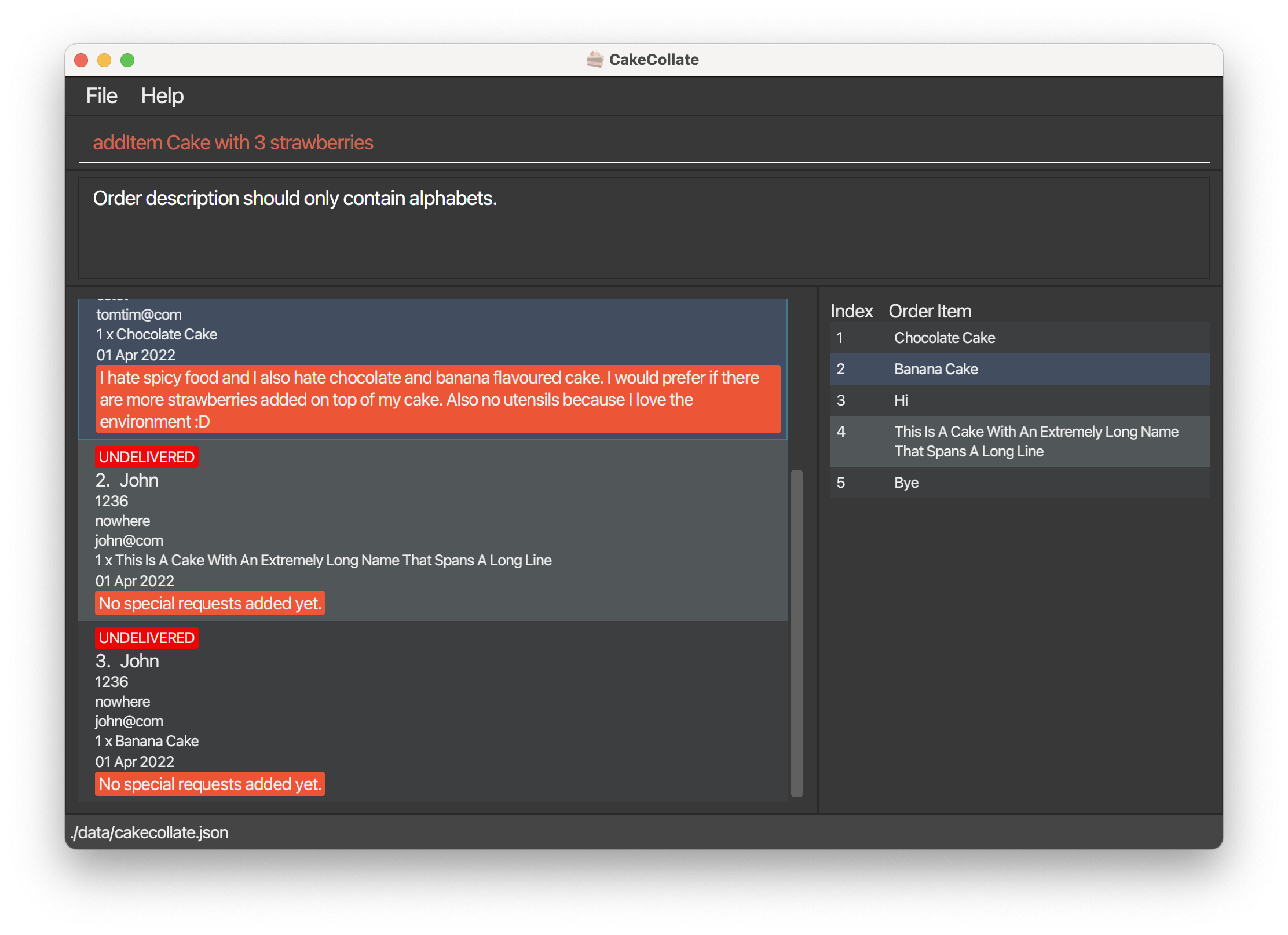The width and height of the screenshot is (1288, 935).
Task: Select the Hi order item row
Action: coord(1020,400)
